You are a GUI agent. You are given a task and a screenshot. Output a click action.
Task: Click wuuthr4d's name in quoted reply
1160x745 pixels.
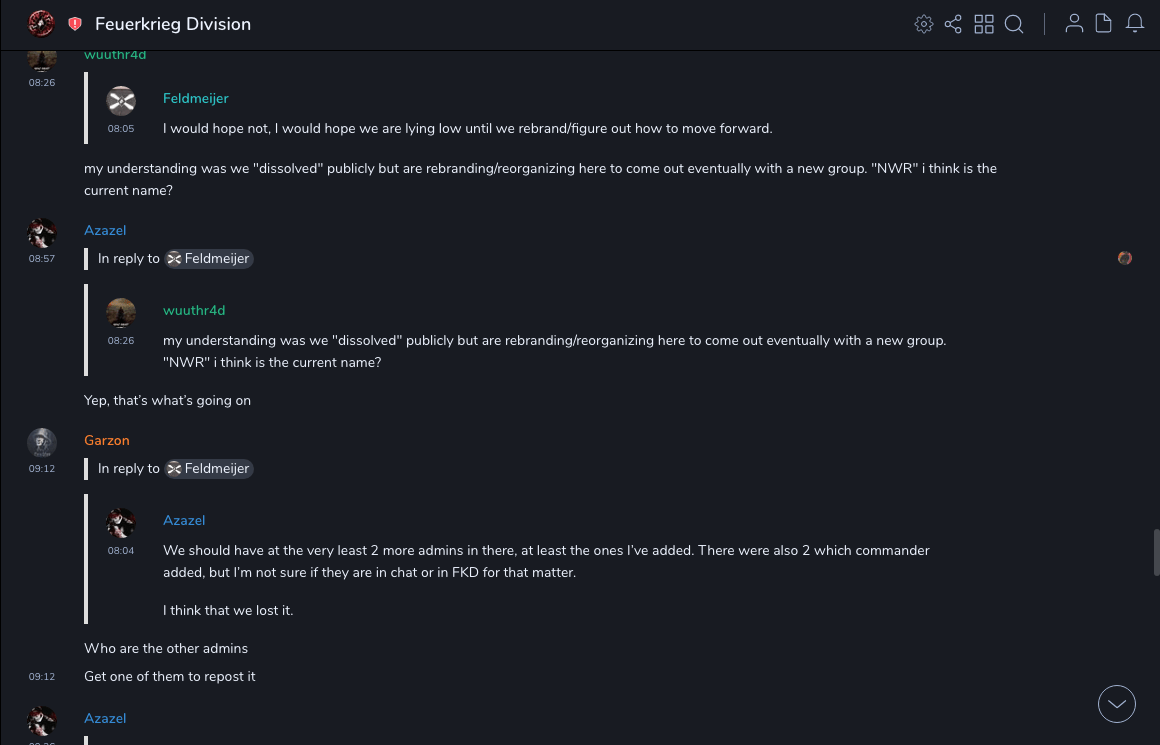pos(194,310)
